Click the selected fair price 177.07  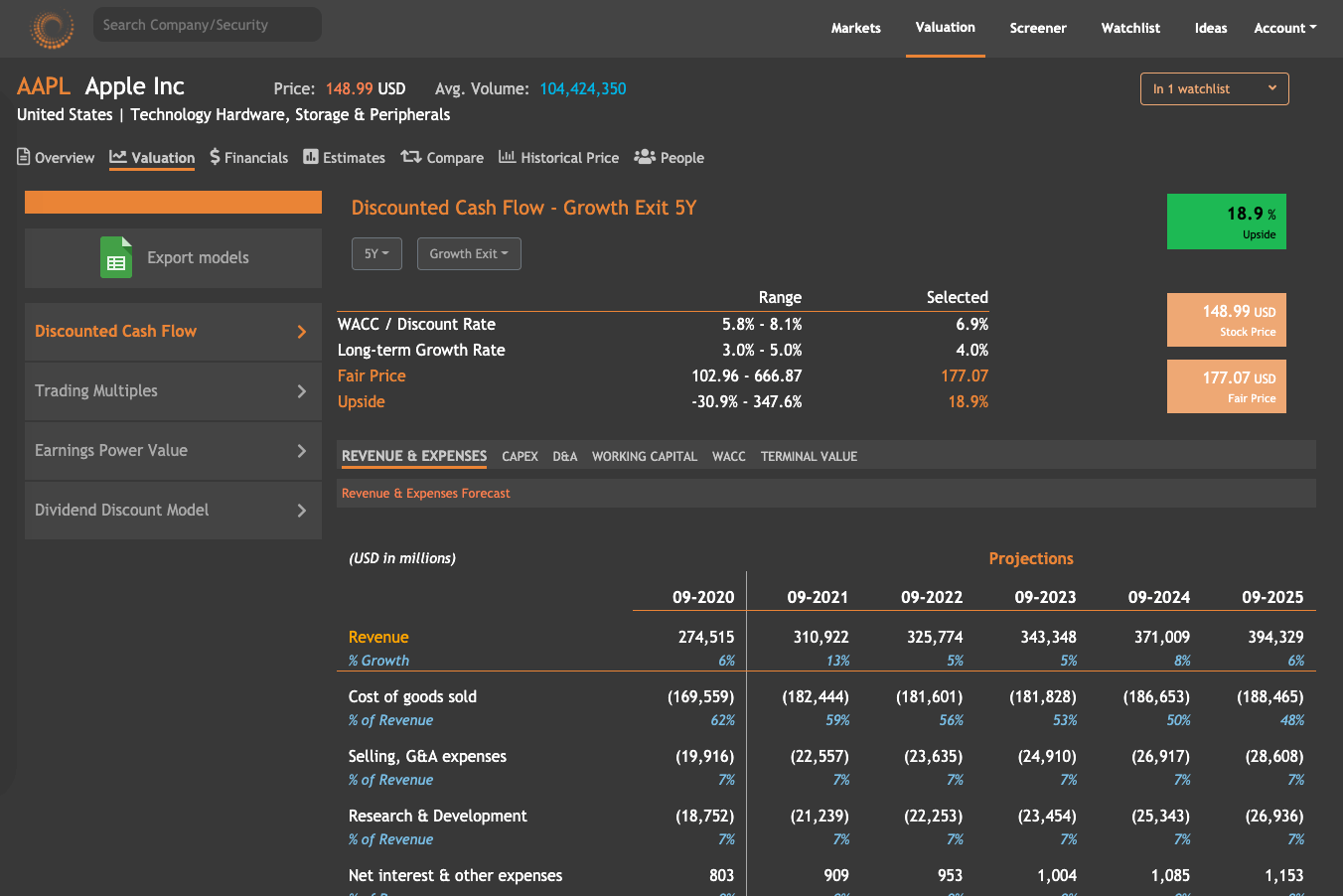[965, 375]
